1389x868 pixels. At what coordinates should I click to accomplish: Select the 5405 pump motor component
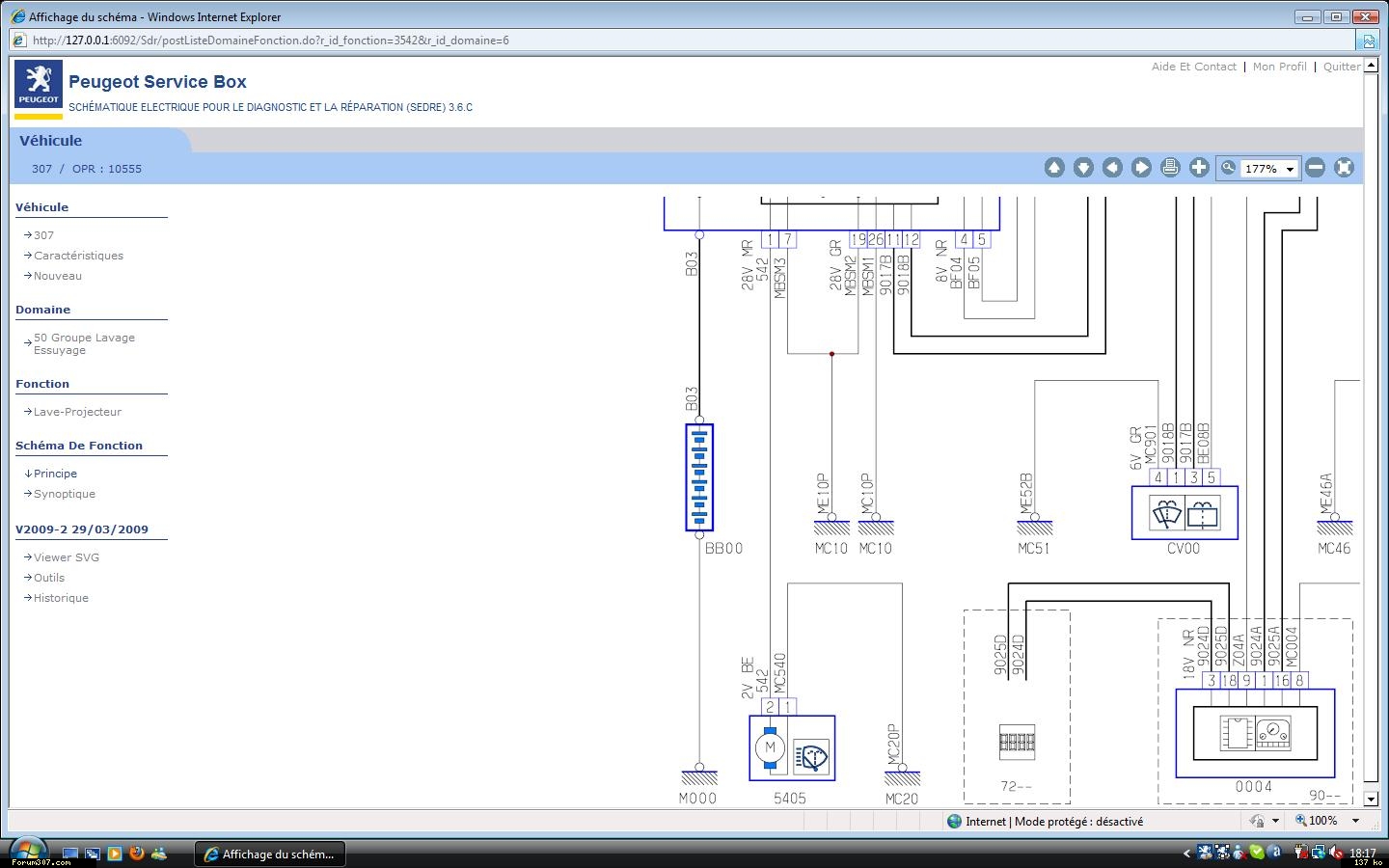coord(792,748)
